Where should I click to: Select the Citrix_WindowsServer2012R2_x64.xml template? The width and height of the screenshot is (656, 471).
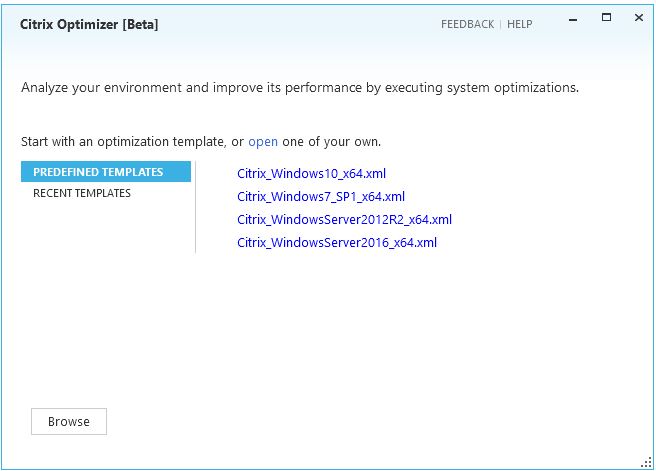[x=344, y=220]
